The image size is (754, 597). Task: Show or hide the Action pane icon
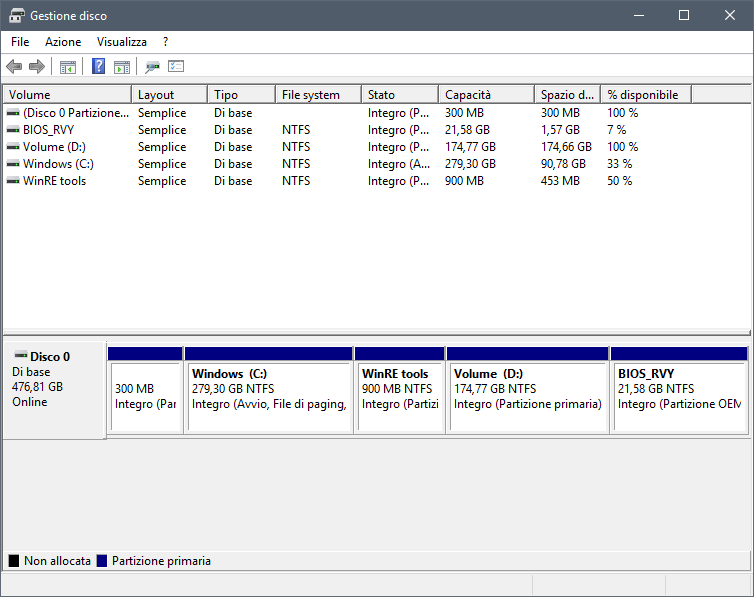click(x=122, y=67)
